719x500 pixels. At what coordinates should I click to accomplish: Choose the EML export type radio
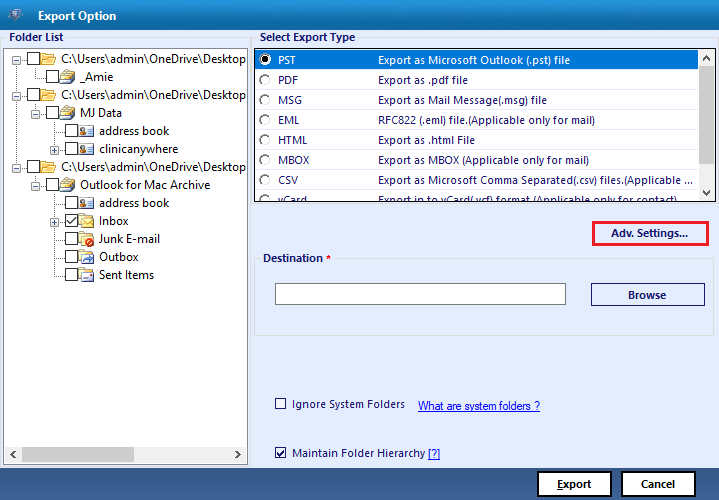tap(265, 120)
